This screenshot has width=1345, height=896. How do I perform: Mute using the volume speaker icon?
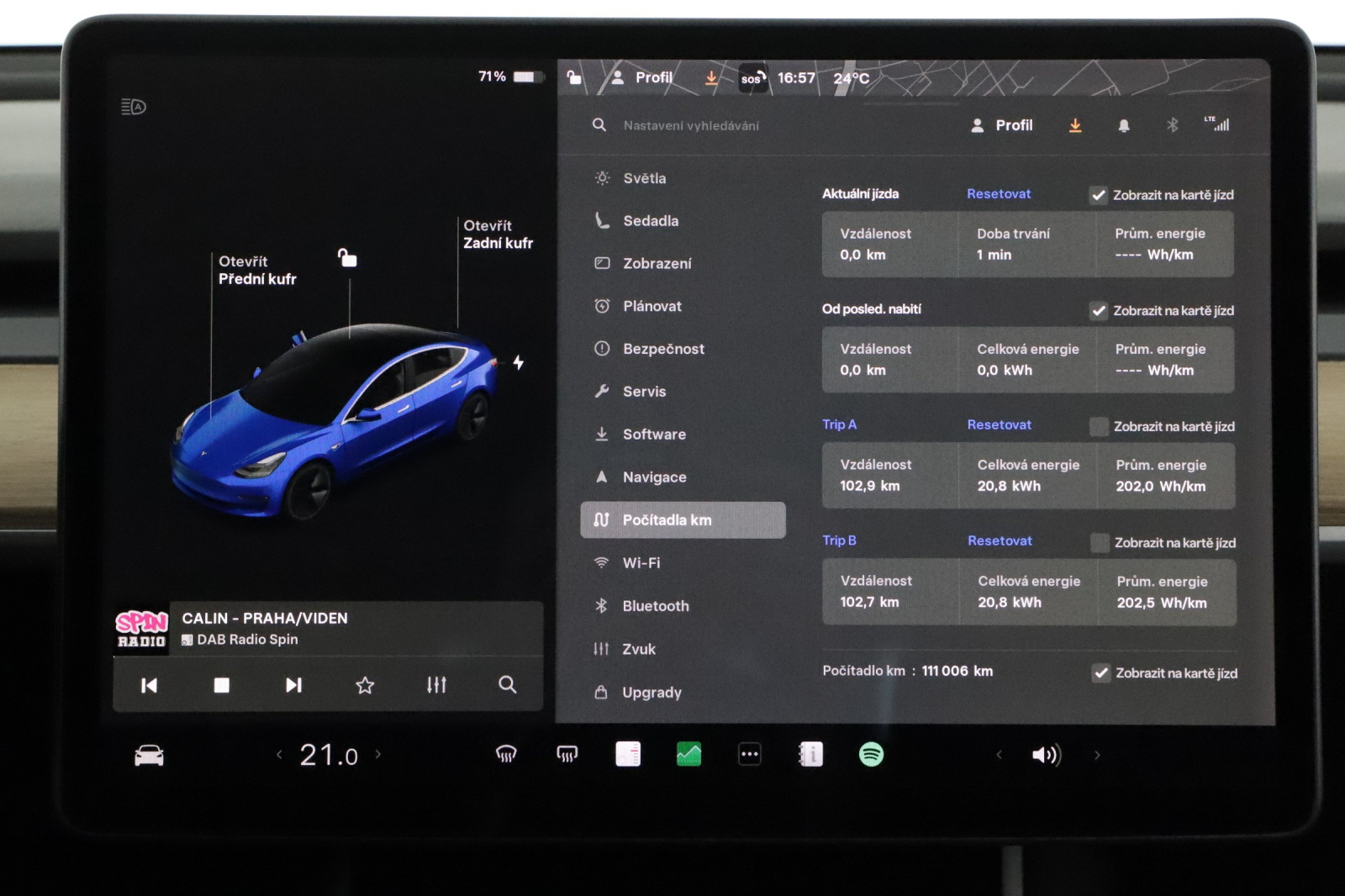coord(1047,755)
